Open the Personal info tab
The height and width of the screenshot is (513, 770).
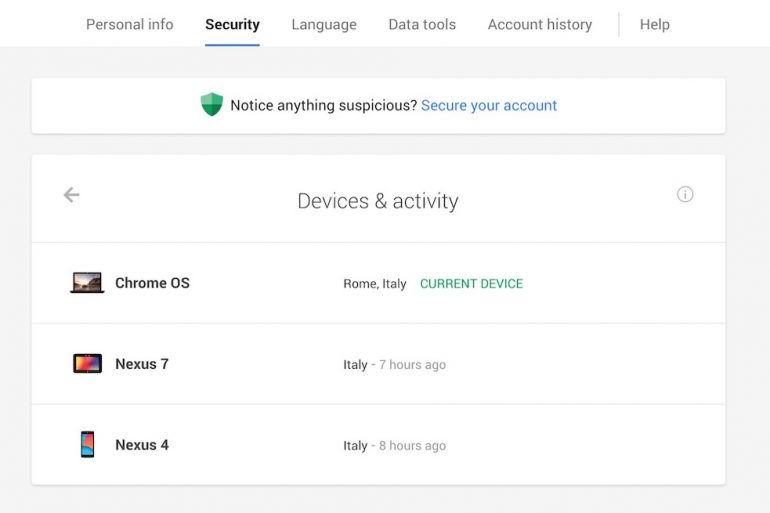pos(129,24)
